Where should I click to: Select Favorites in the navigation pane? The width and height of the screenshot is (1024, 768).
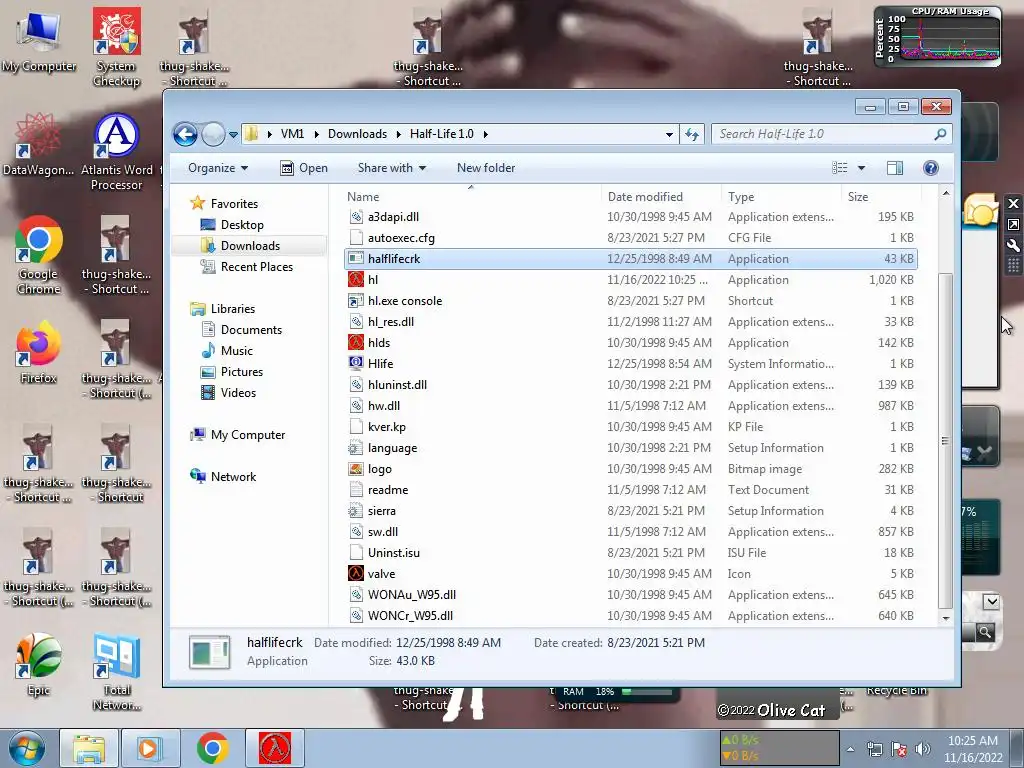pos(234,204)
